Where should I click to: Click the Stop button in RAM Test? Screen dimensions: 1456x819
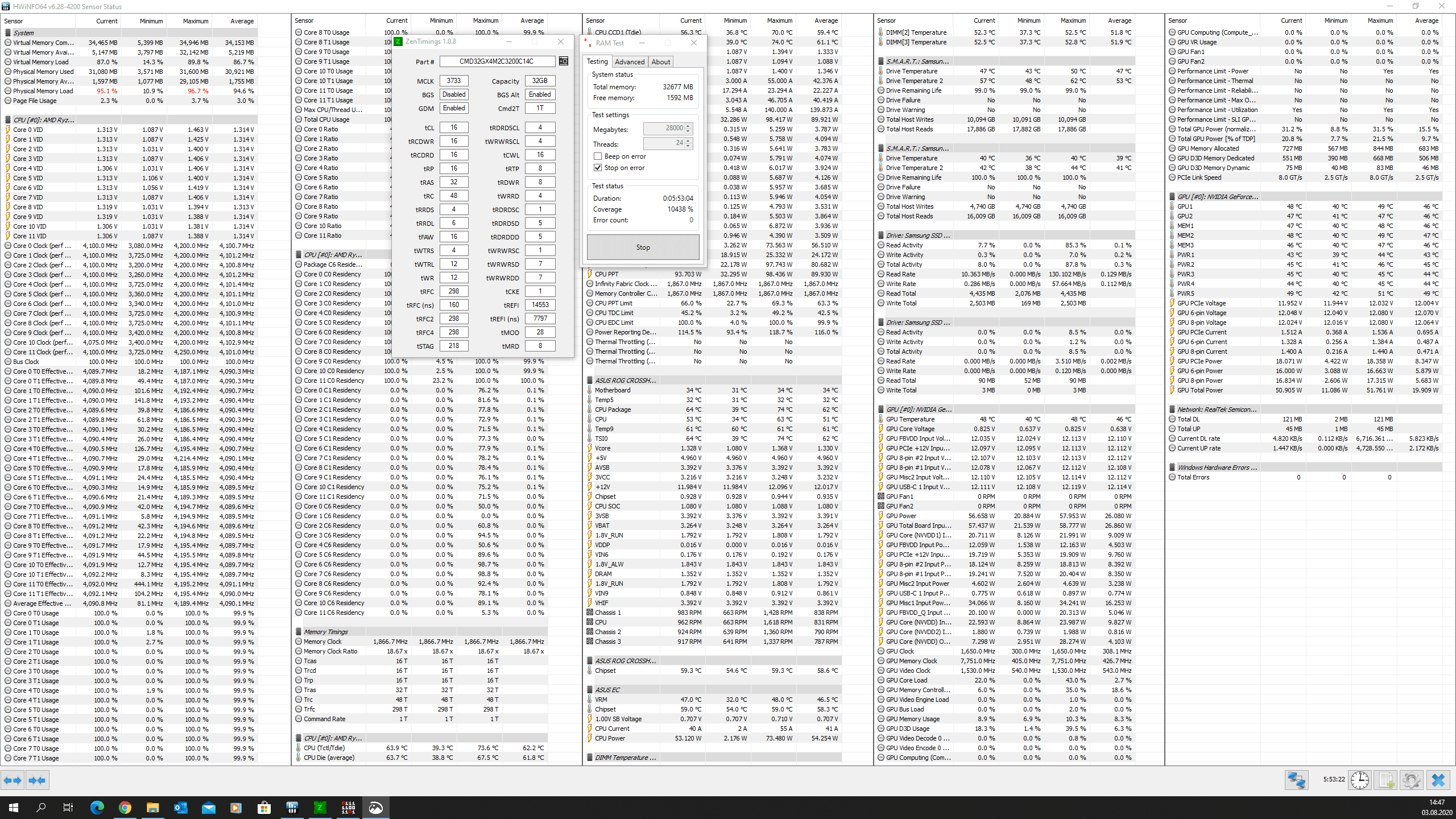(x=640, y=247)
